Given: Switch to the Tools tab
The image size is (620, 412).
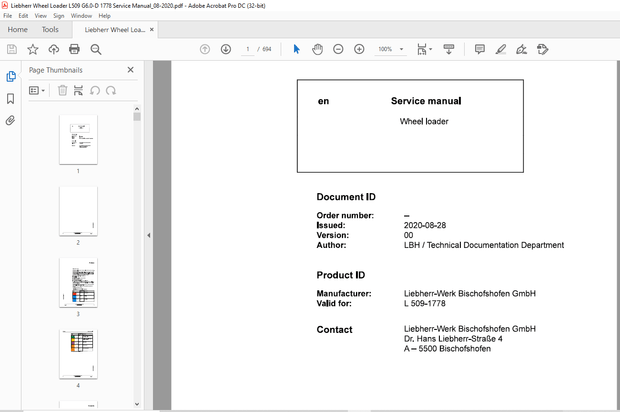Looking at the screenshot, I should 50,30.
